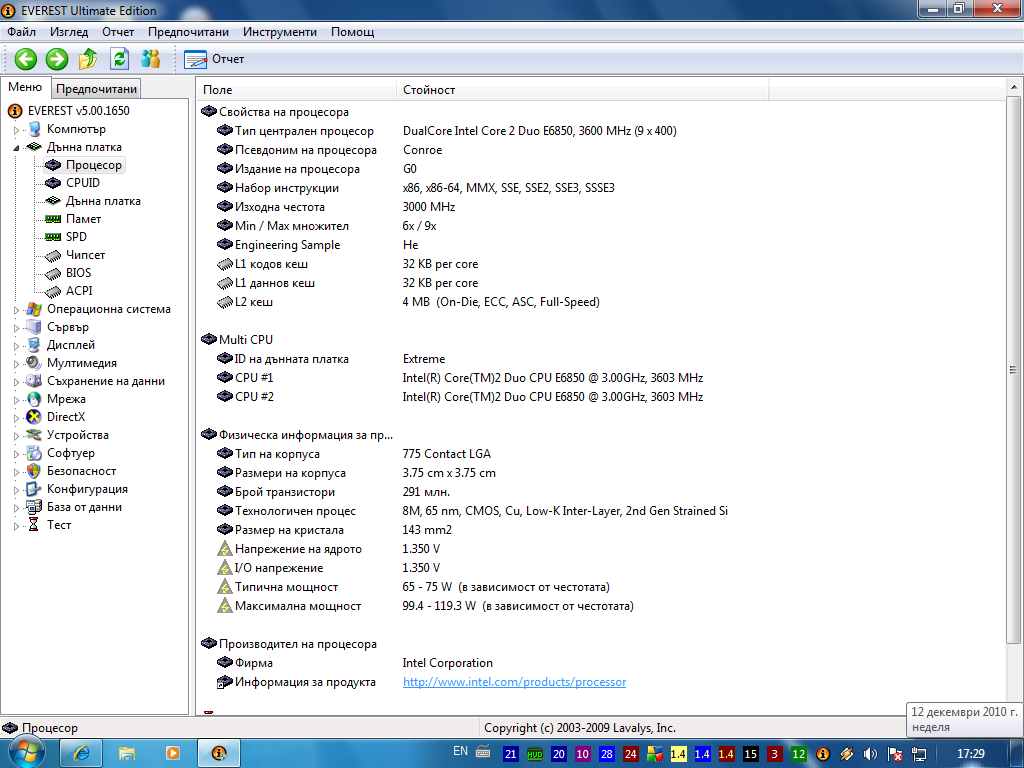This screenshot has height=768, width=1024.
Task: Open the Предпочитани menu in menu bar
Action: (x=188, y=32)
